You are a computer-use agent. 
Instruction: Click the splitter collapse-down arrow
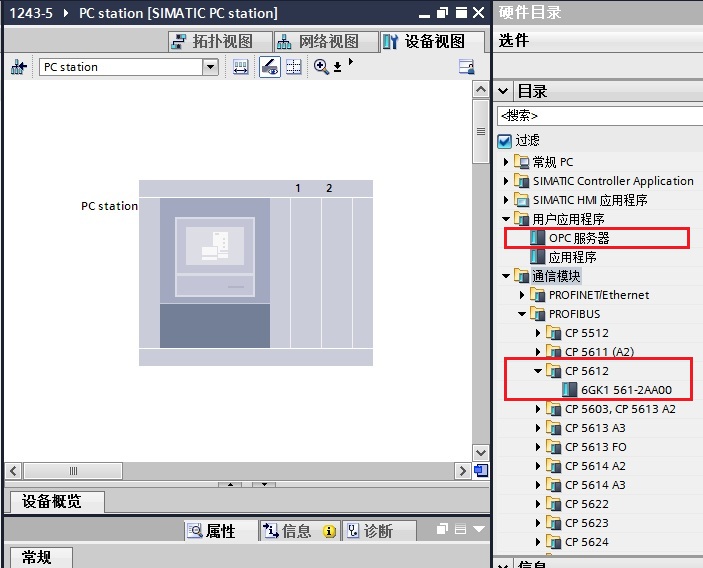264,485
